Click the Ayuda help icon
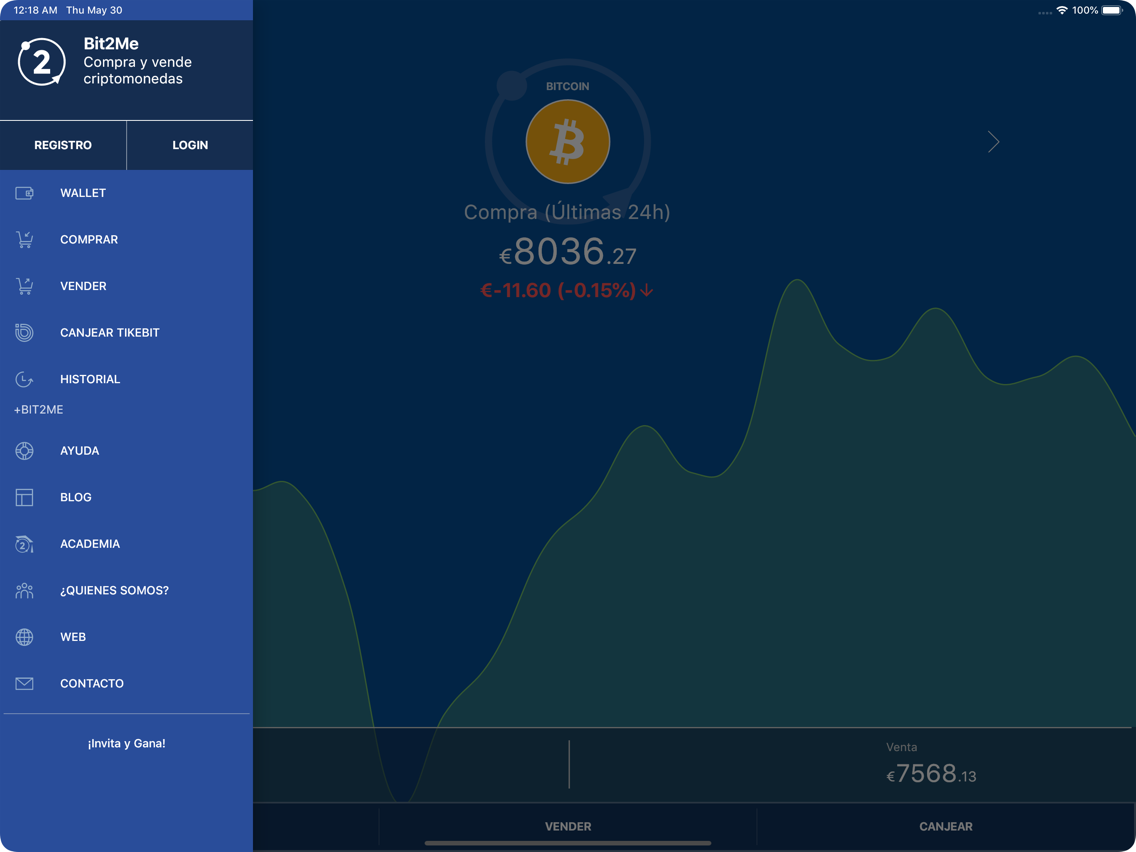This screenshot has height=852, width=1136. click(x=23, y=451)
